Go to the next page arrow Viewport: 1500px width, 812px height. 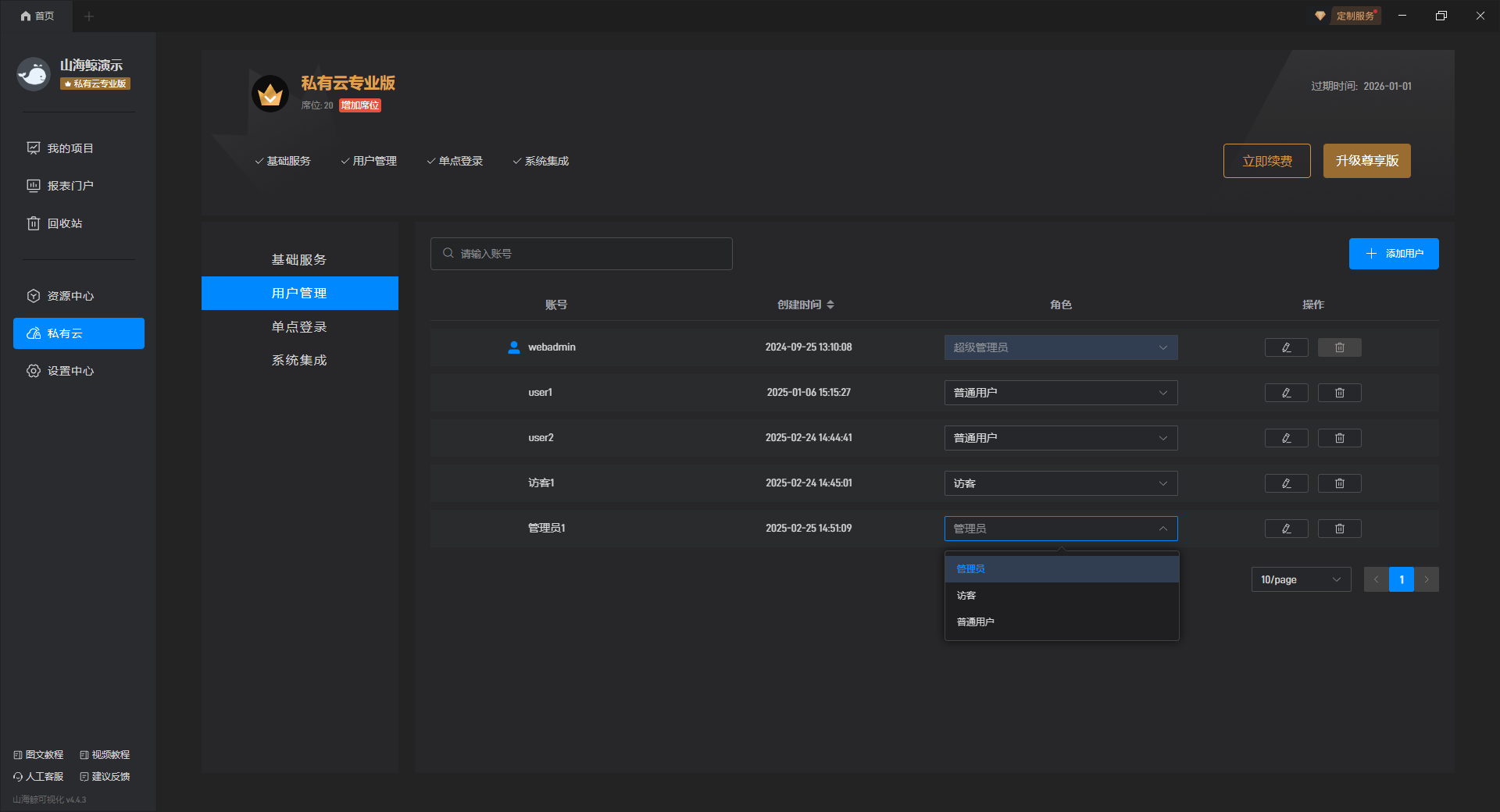coord(1427,579)
